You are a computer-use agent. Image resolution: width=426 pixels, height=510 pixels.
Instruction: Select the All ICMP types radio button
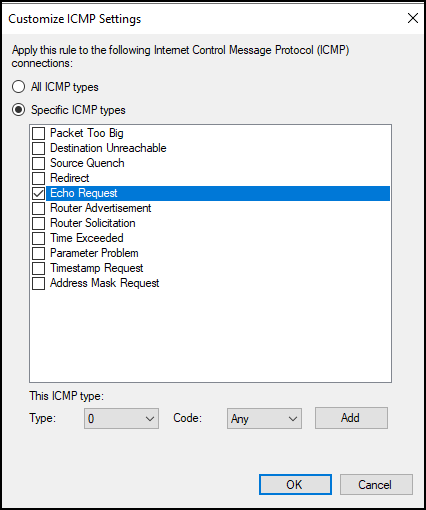coord(18,87)
